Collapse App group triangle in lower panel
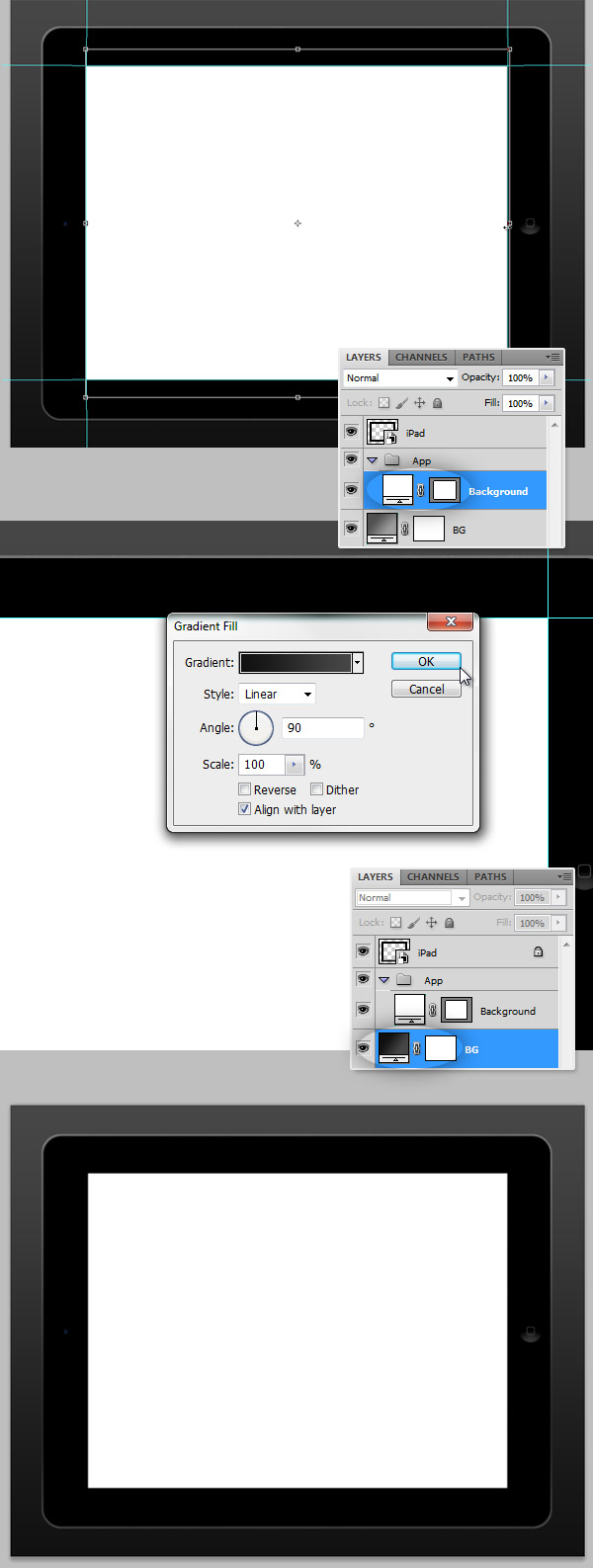 pos(383,980)
